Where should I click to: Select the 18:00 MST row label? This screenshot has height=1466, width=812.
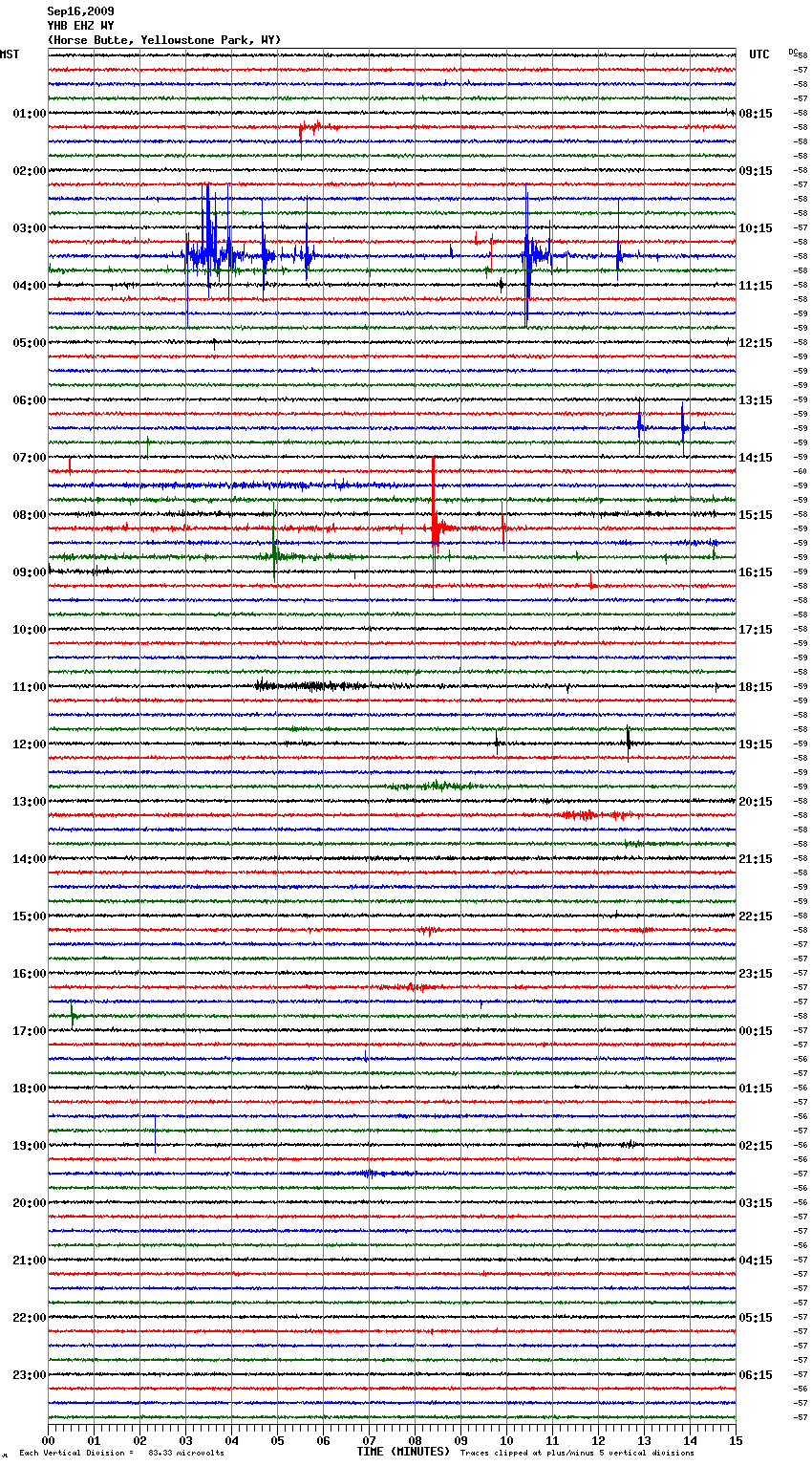[29, 1089]
